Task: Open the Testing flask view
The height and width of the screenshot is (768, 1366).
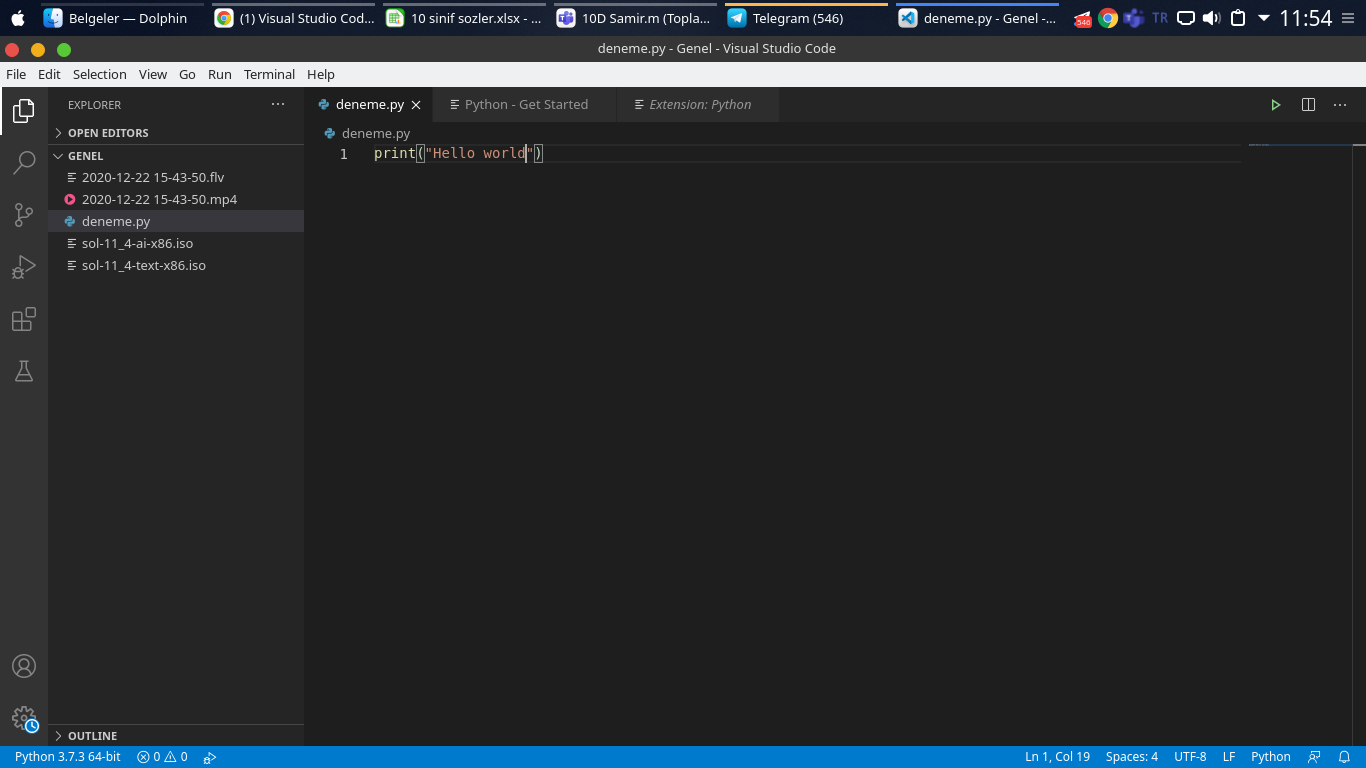Action: point(24,371)
